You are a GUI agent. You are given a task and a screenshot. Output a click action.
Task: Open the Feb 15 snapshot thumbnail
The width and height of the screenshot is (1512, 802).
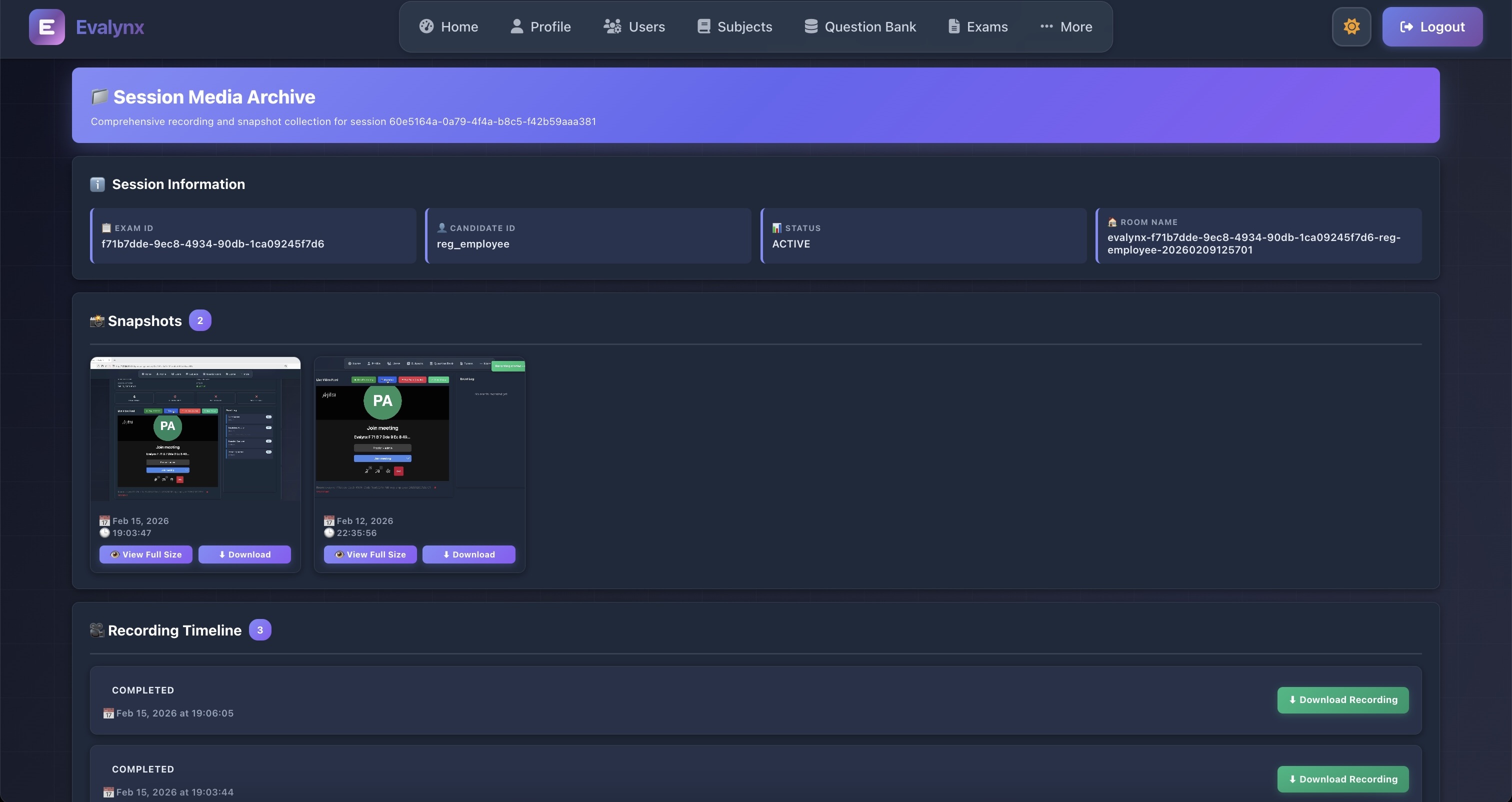pos(195,428)
